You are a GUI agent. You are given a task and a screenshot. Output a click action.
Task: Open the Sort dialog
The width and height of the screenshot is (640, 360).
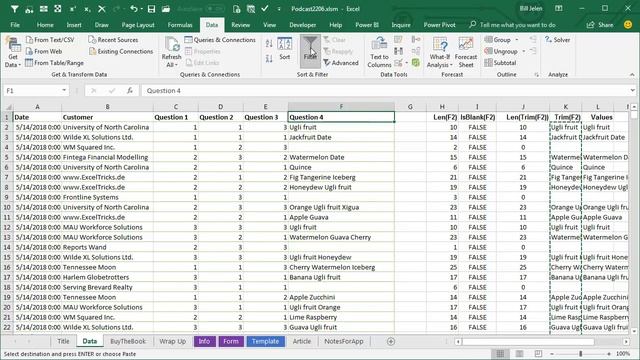coord(284,49)
